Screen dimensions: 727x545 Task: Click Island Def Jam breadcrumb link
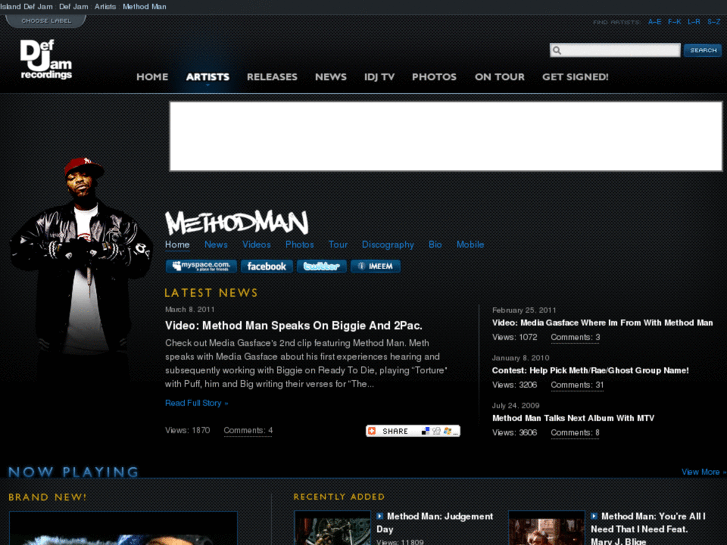[26, 6]
